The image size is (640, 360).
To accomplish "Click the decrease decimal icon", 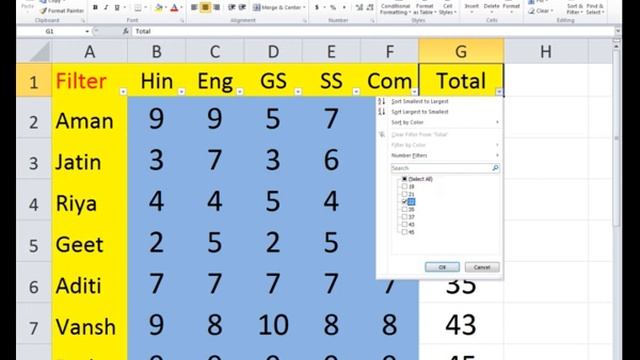I will pos(370,7).
